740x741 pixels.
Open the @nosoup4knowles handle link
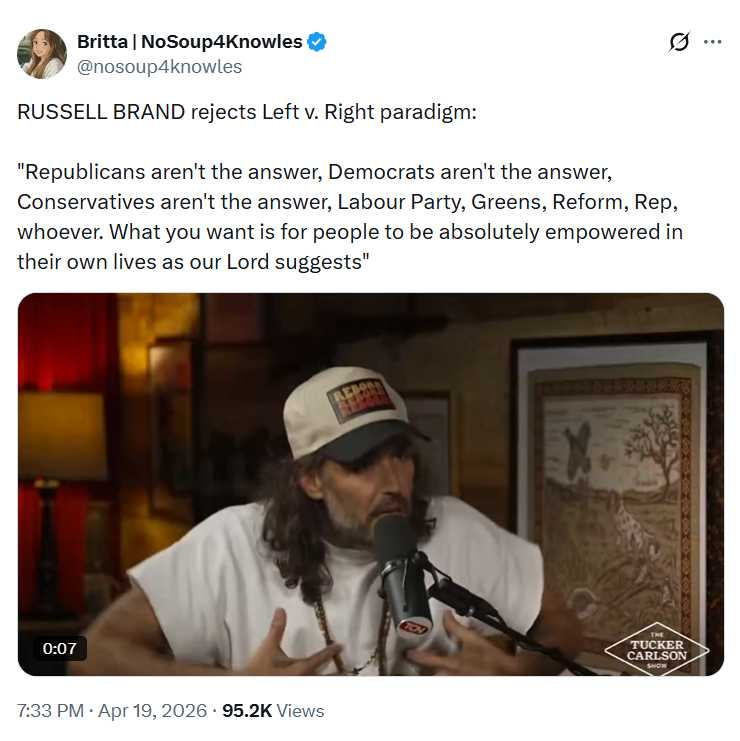point(159,67)
